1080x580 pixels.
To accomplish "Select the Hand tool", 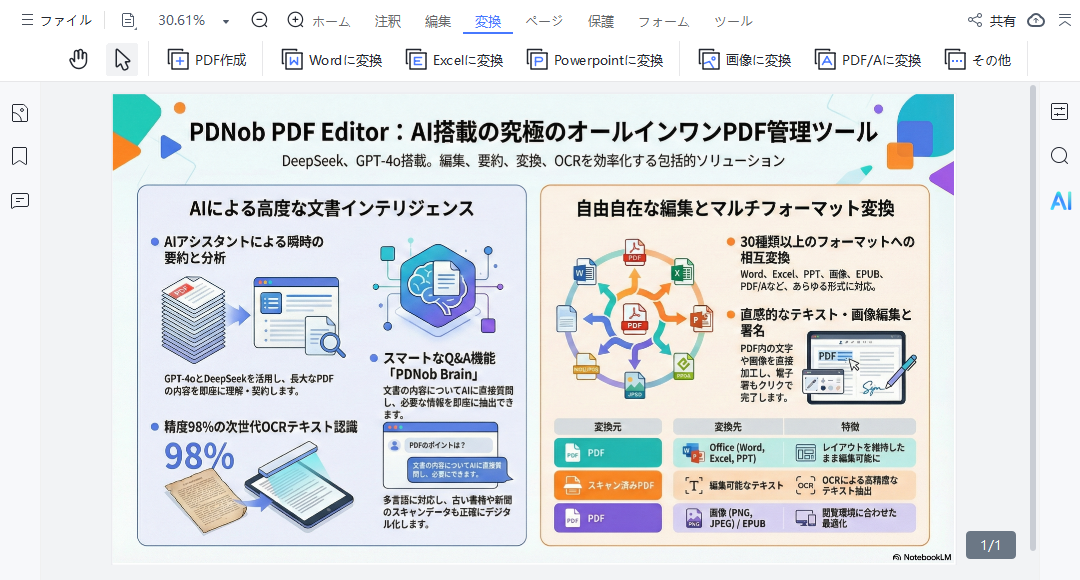I will [78, 59].
